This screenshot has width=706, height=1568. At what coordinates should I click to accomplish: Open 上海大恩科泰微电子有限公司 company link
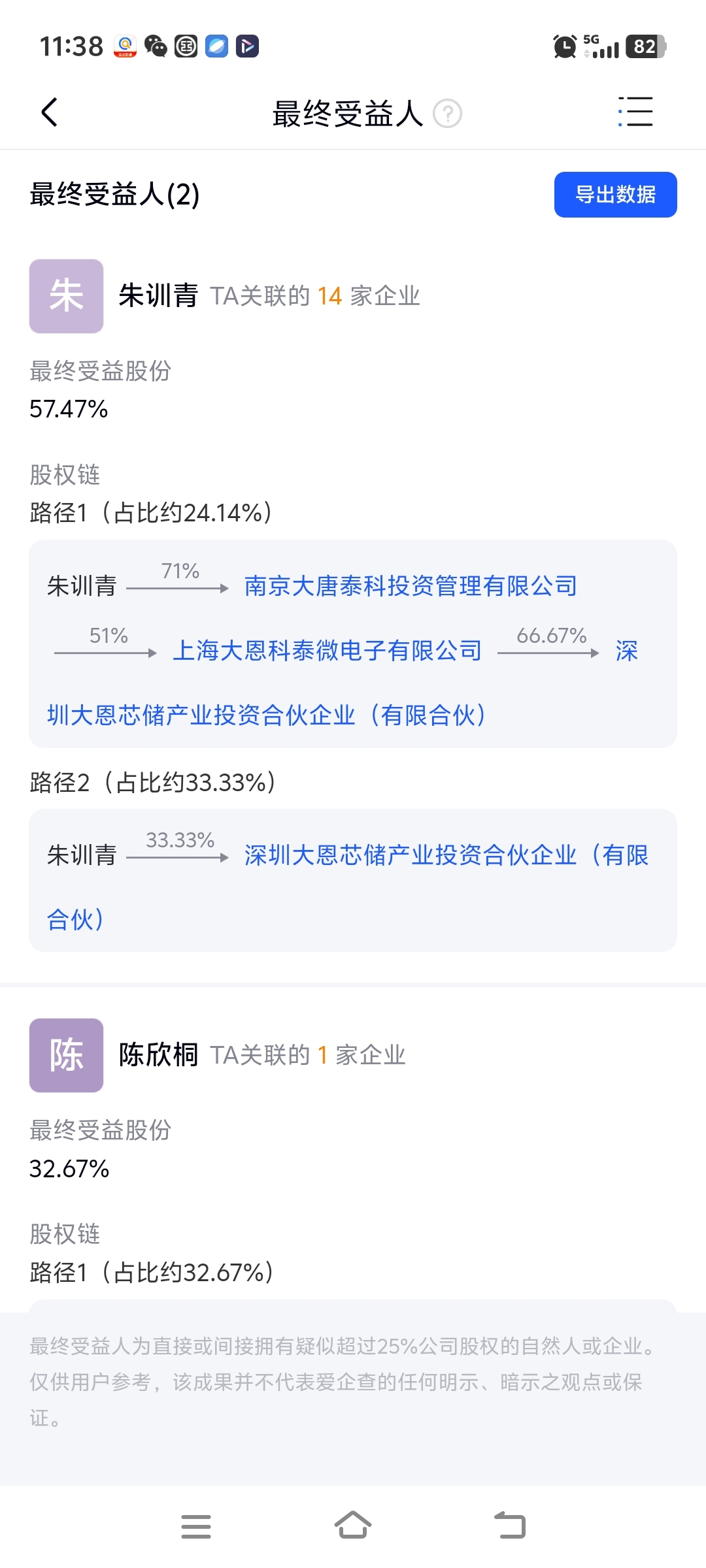coord(327,651)
